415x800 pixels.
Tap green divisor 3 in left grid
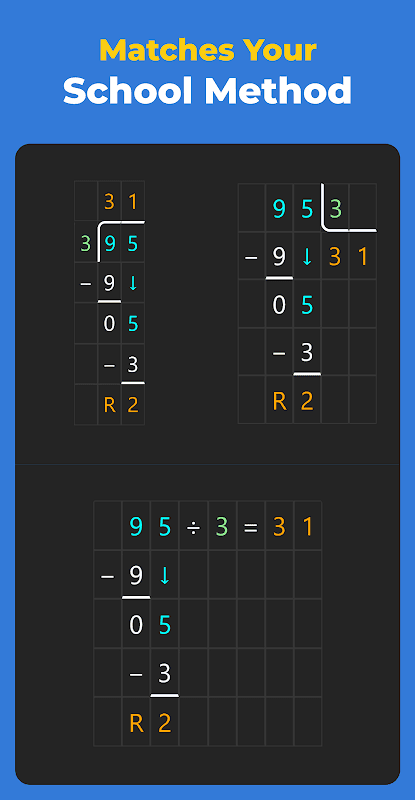tap(86, 244)
